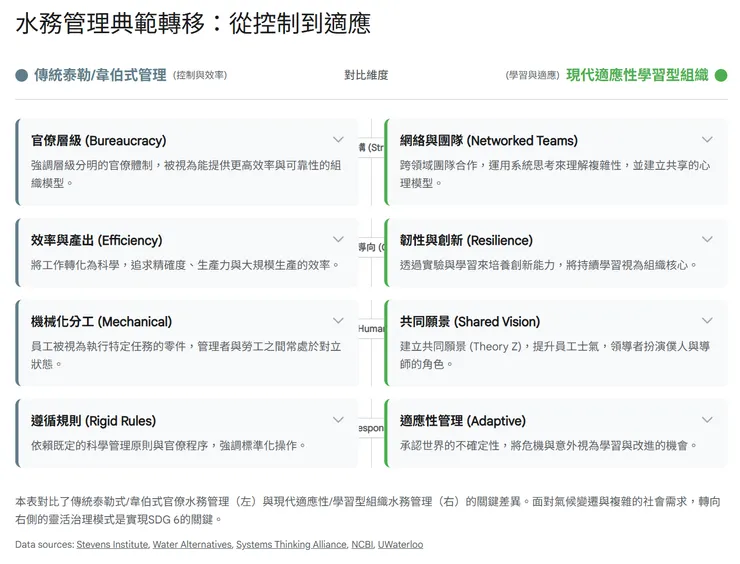The width and height of the screenshot is (740, 564).
Task: Click the Shared Vision description mentioning Theory Z
Action: [555, 355]
